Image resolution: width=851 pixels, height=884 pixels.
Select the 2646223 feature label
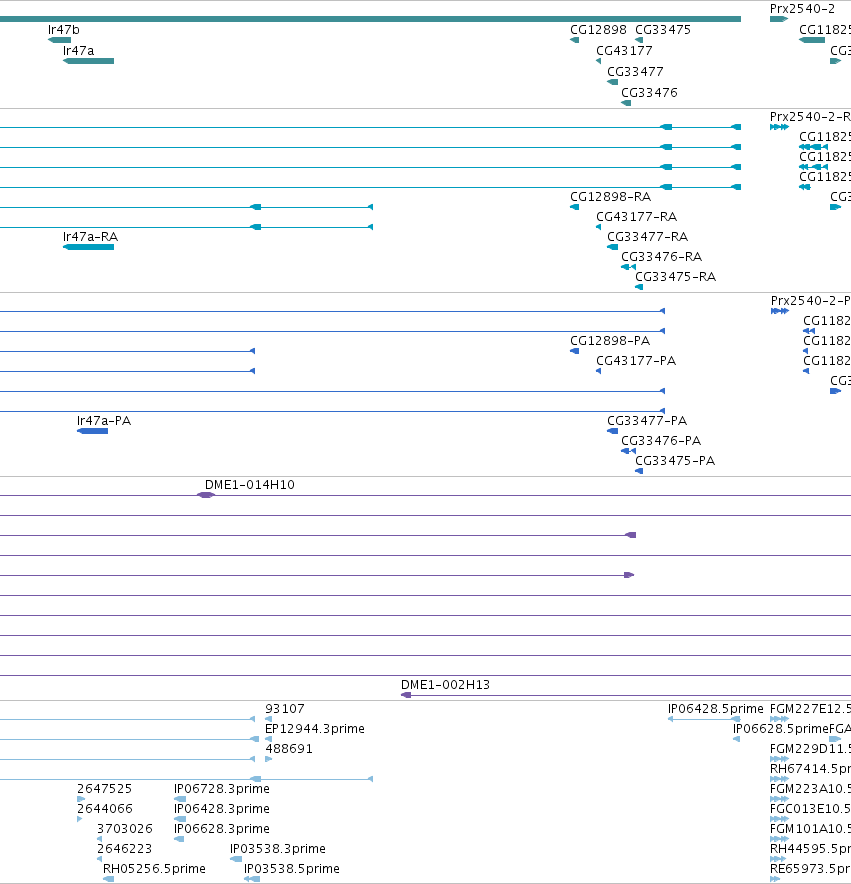[x=125, y=848]
